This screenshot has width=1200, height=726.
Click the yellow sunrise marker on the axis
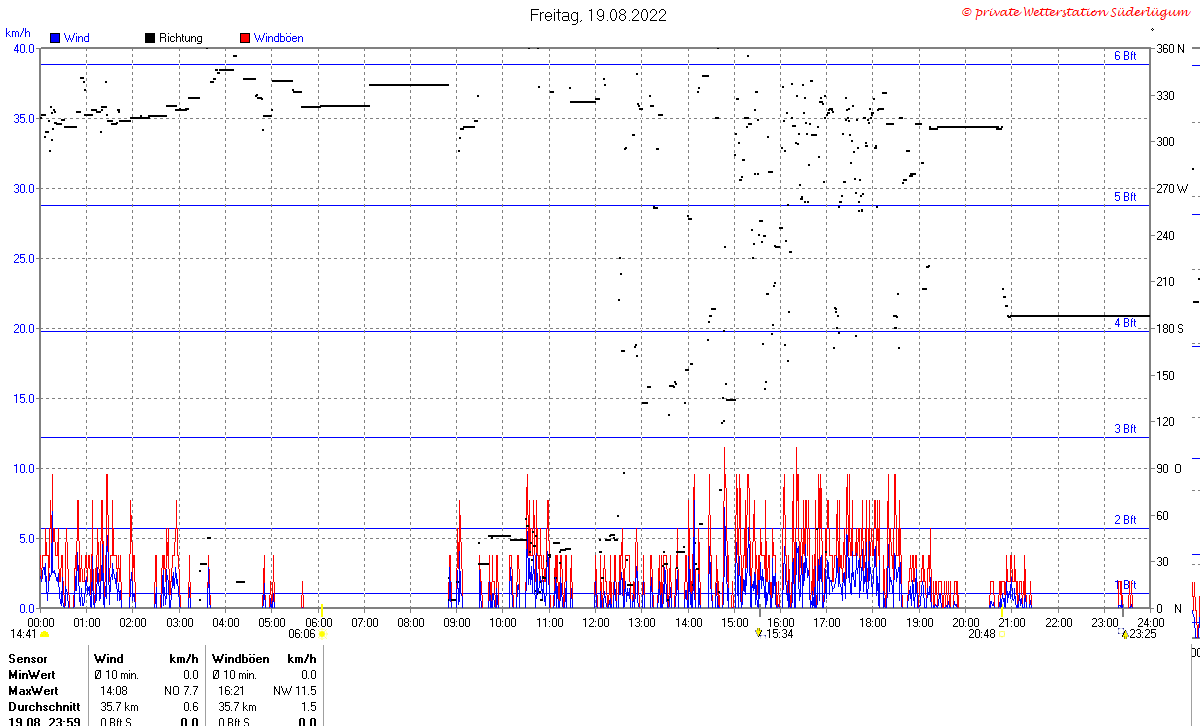tap(322, 610)
